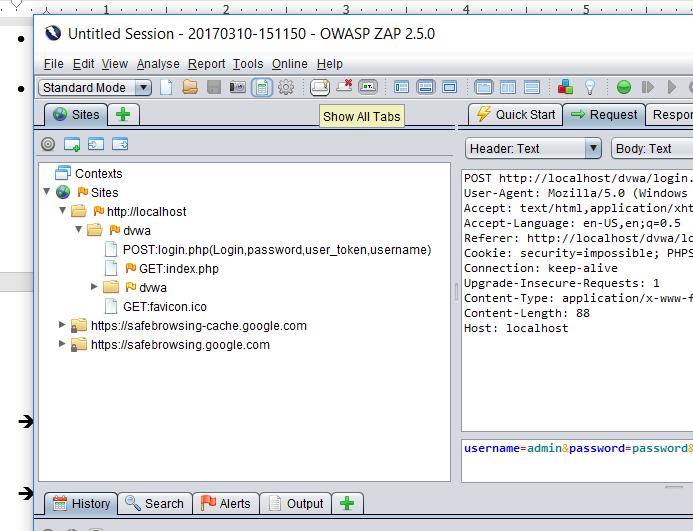Show request above response layout icon

(532, 87)
